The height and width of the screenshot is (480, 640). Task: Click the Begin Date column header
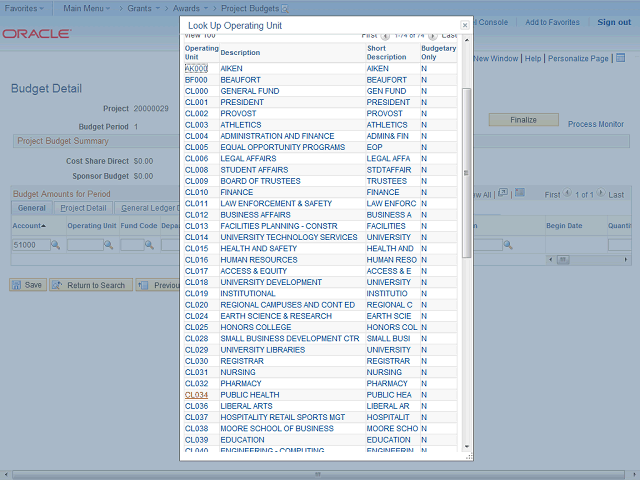pos(564,226)
